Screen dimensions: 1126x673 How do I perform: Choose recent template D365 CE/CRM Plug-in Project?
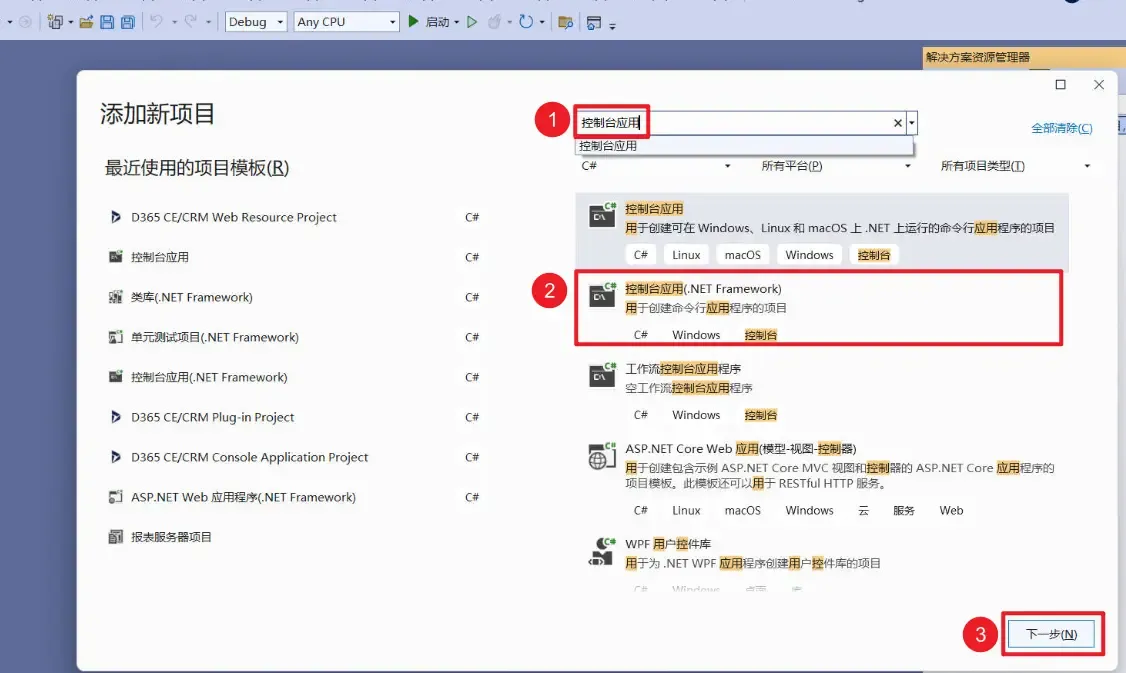[212, 417]
